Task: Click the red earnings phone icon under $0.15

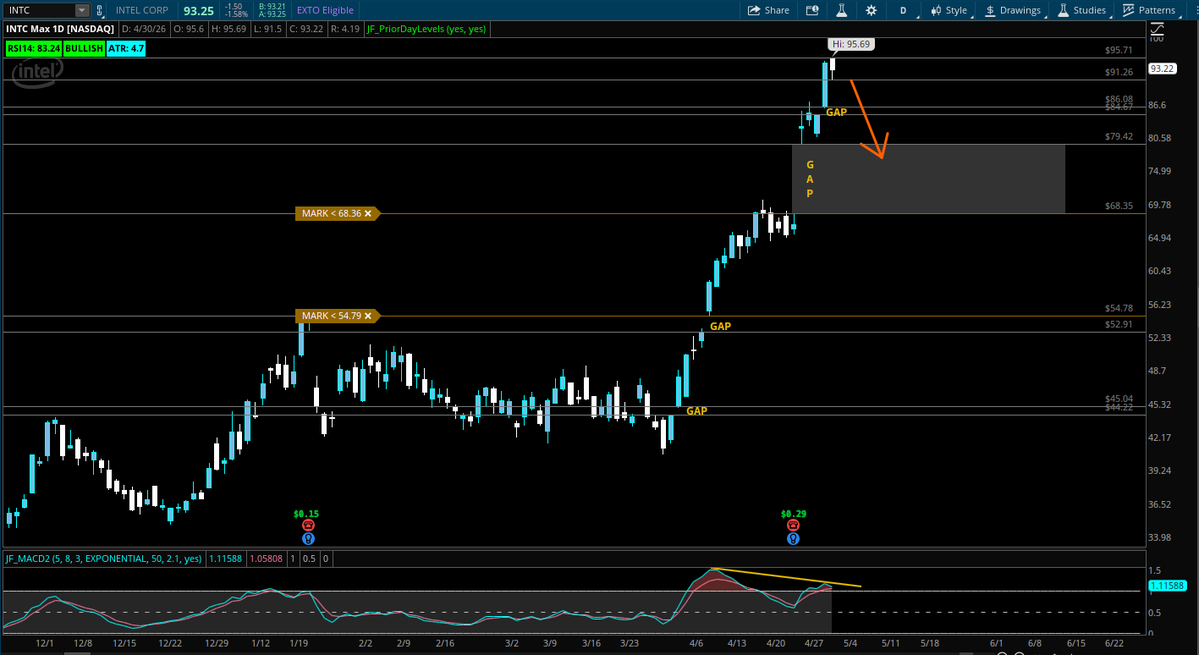Action: point(307,525)
